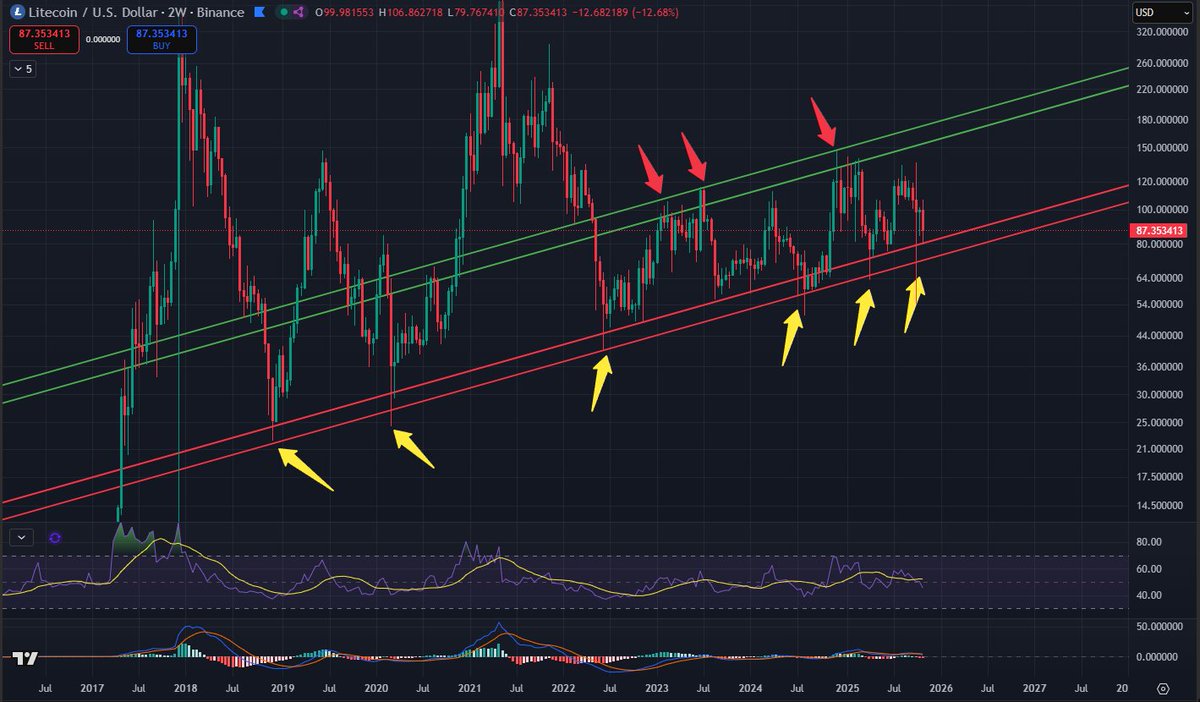Click the green market-status dot
The height and width of the screenshot is (702, 1200).
[x=283, y=12]
